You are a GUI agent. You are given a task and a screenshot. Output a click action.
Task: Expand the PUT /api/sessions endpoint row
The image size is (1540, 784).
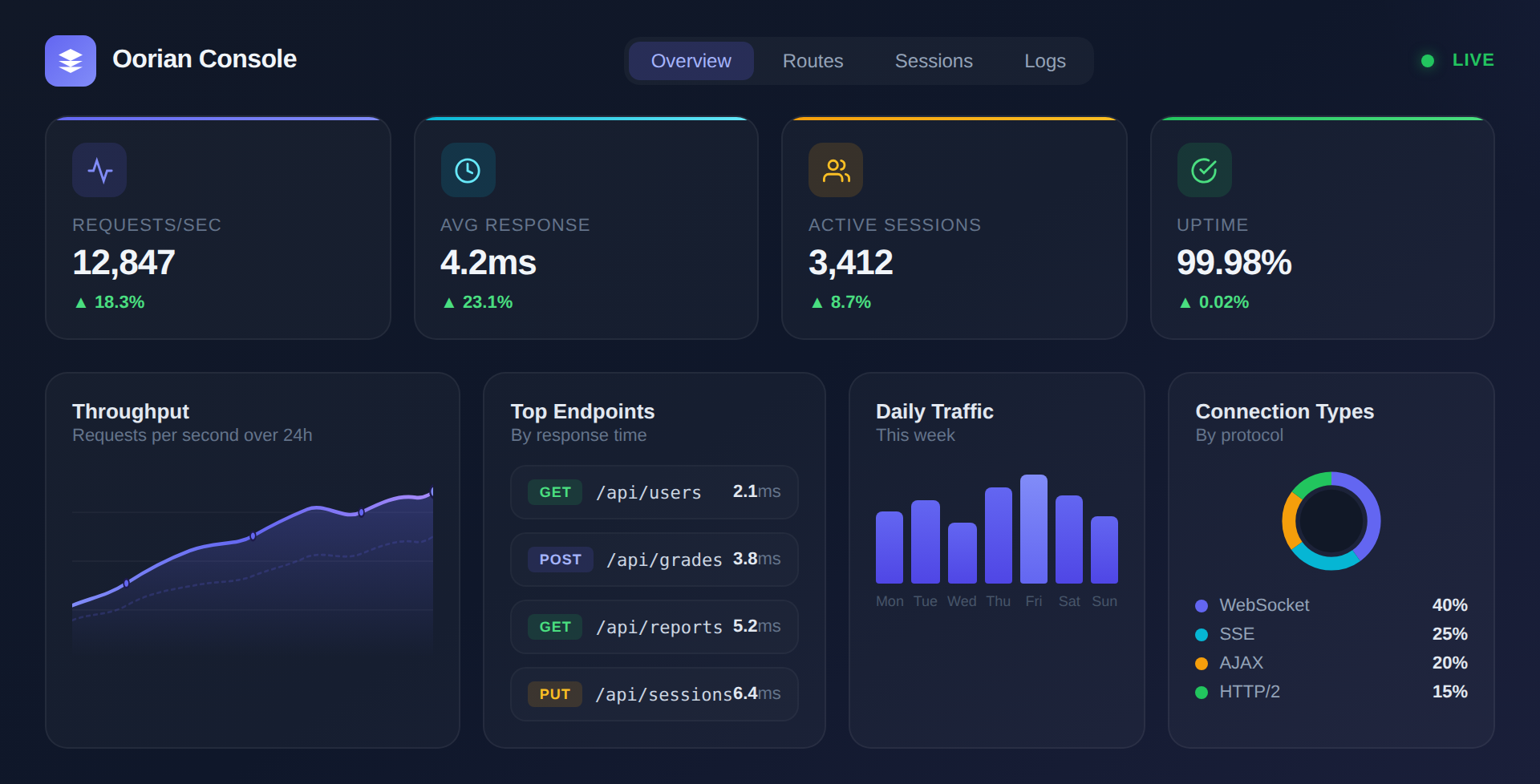654,694
